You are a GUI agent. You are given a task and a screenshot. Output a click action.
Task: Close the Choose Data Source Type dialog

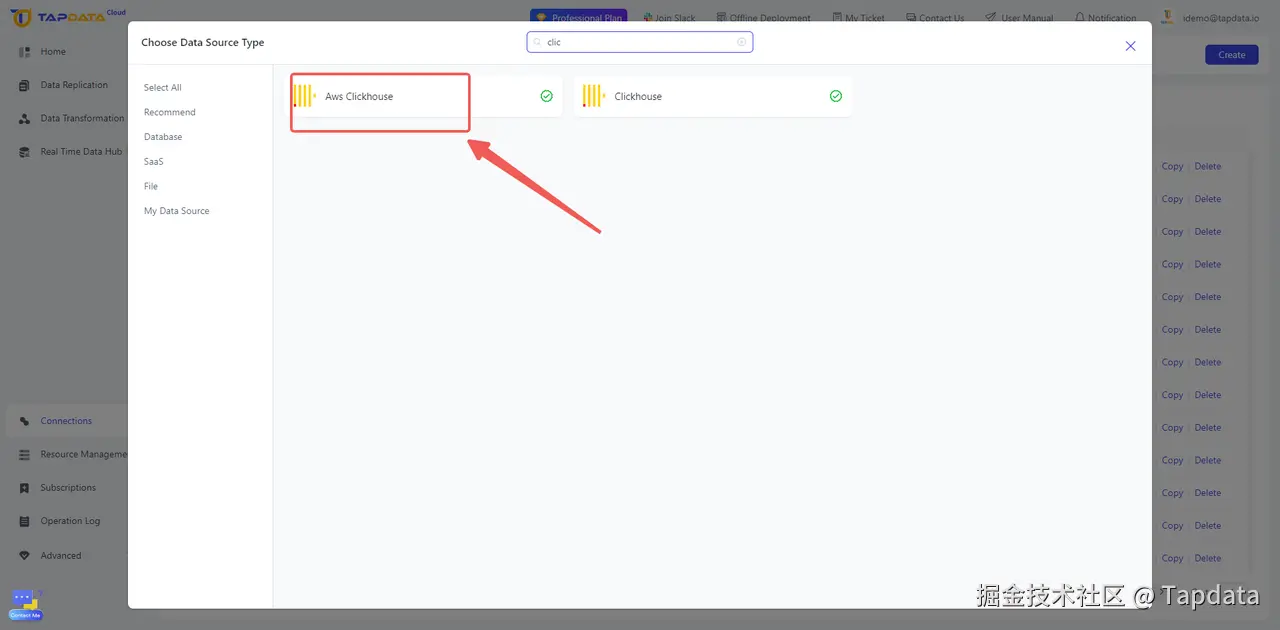tap(1130, 46)
